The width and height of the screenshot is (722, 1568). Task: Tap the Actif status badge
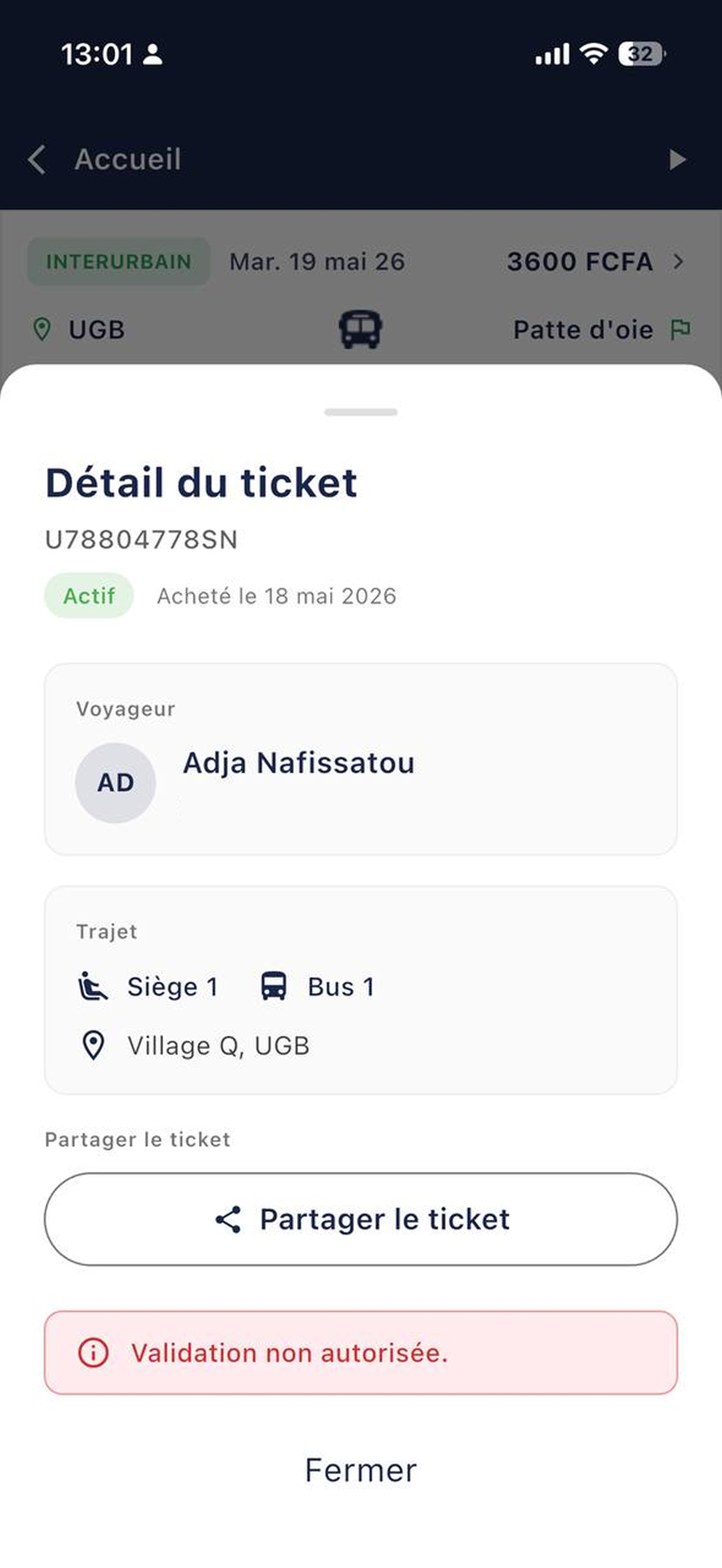(89, 595)
